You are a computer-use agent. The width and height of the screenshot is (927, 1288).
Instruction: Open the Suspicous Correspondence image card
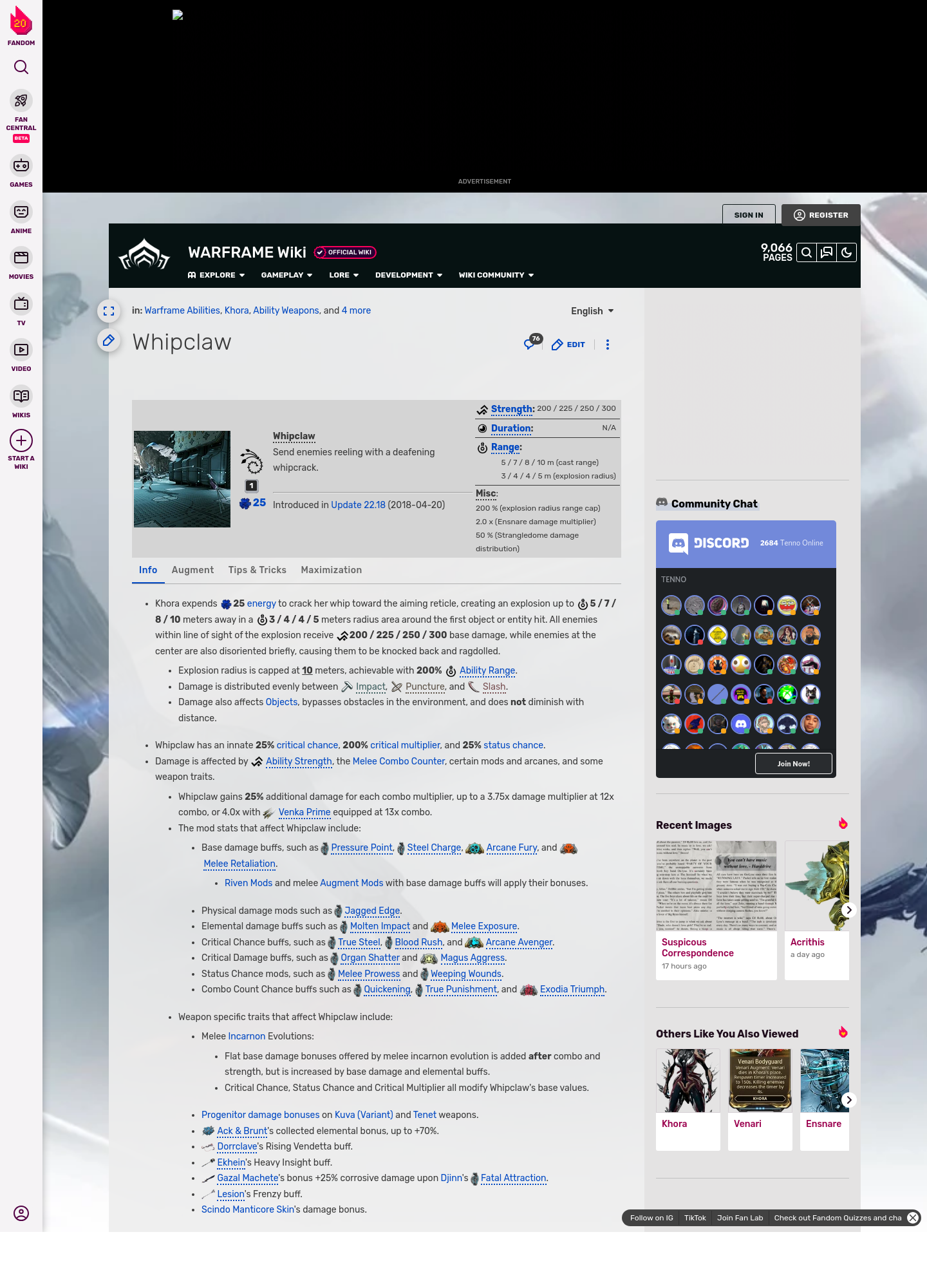[x=716, y=910]
